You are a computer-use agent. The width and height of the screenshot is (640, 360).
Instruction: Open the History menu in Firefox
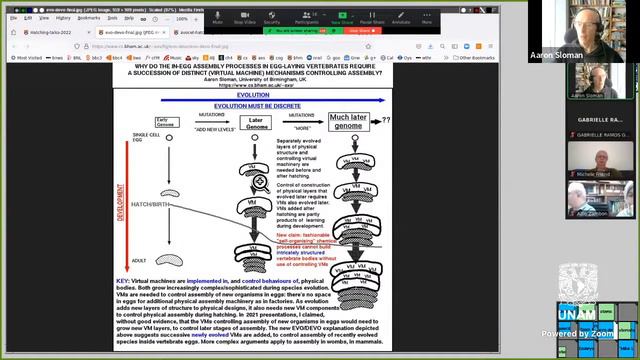pyautogui.click(x=63, y=18)
